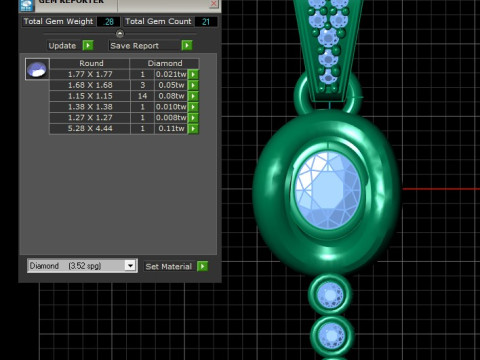Click the Total Gem Weight label
The height and width of the screenshot is (360, 480).
tap(58, 21)
